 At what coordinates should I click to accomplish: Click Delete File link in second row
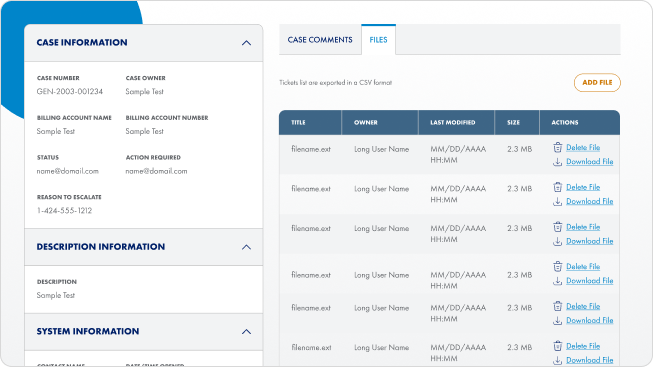(583, 187)
